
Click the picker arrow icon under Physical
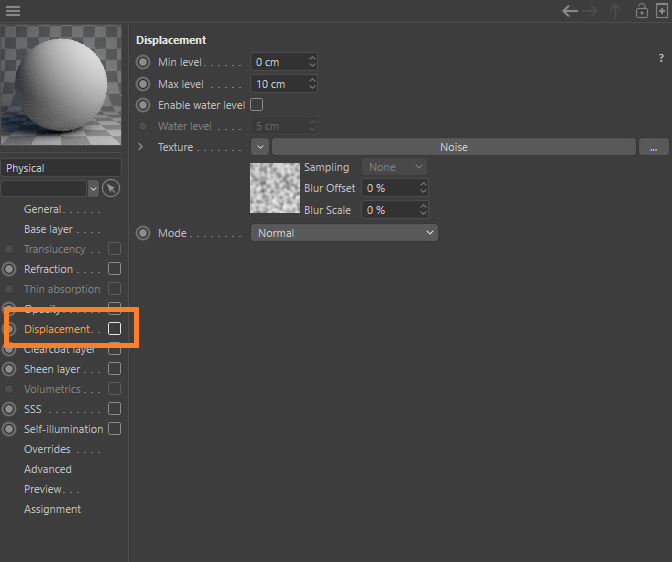point(111,188)
